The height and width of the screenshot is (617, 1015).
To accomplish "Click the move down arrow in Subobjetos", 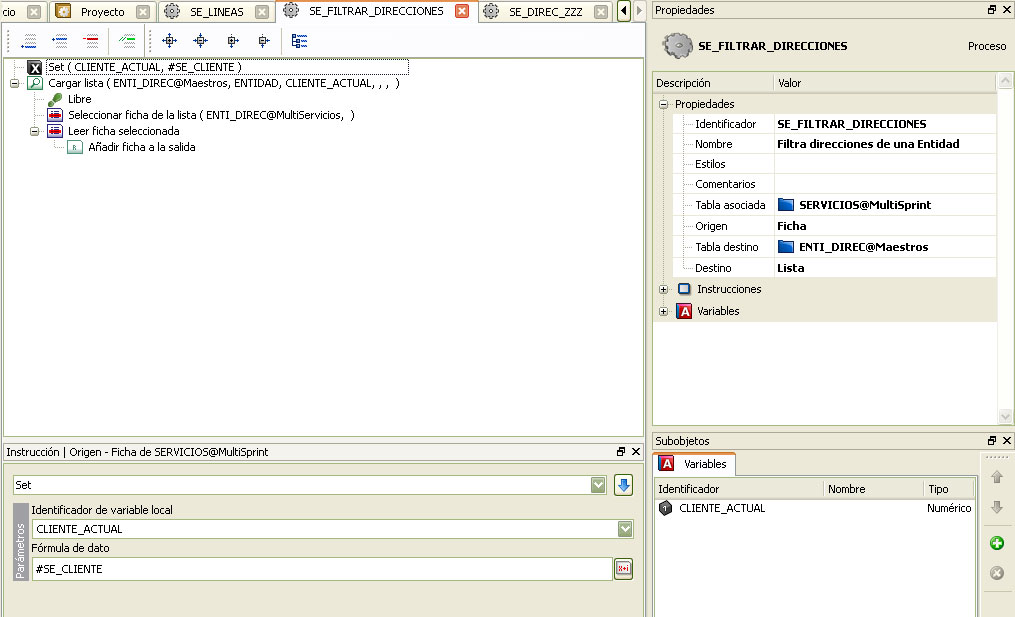I will point(997,507).
